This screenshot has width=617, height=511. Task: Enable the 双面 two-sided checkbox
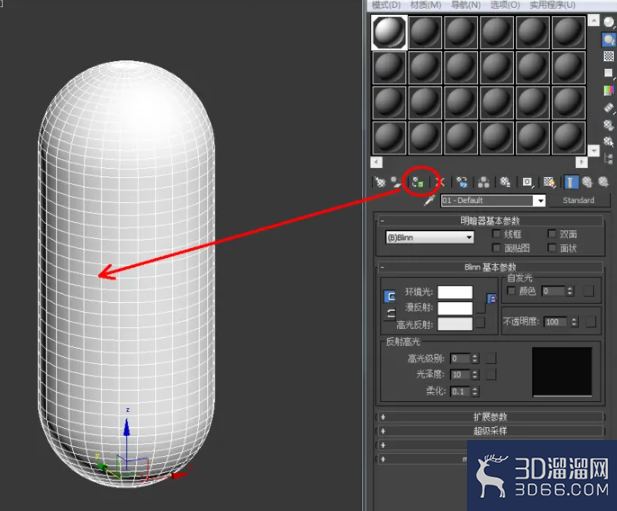pos(552,234)
